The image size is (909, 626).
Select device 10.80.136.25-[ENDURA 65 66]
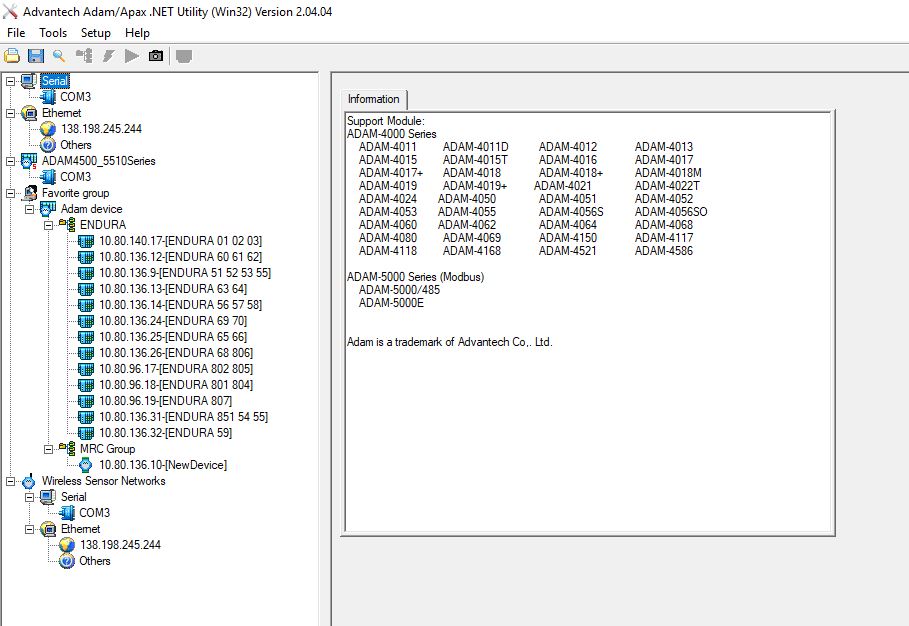(x=173, y=337)
